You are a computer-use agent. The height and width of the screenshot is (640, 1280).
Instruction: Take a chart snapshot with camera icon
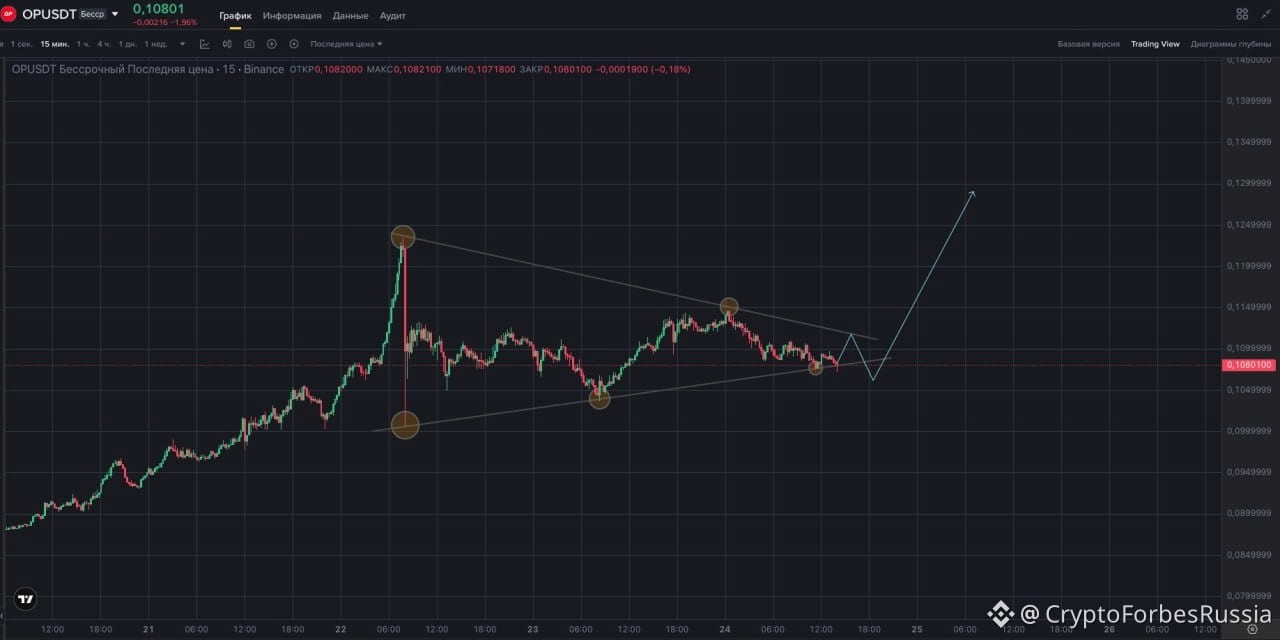tap(249, 44)
